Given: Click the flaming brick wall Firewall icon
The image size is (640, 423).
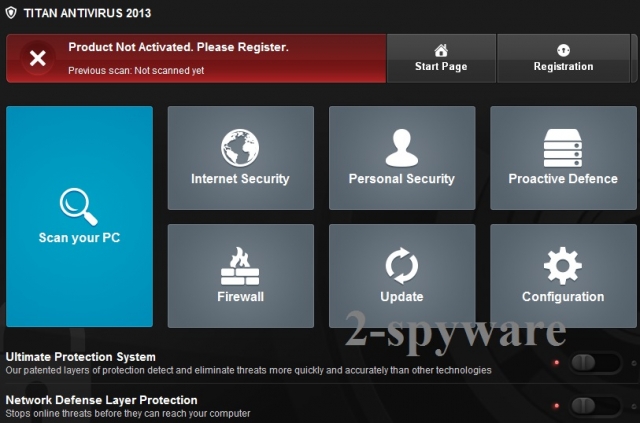Looking at the screenshot, I should pos(240,266).
